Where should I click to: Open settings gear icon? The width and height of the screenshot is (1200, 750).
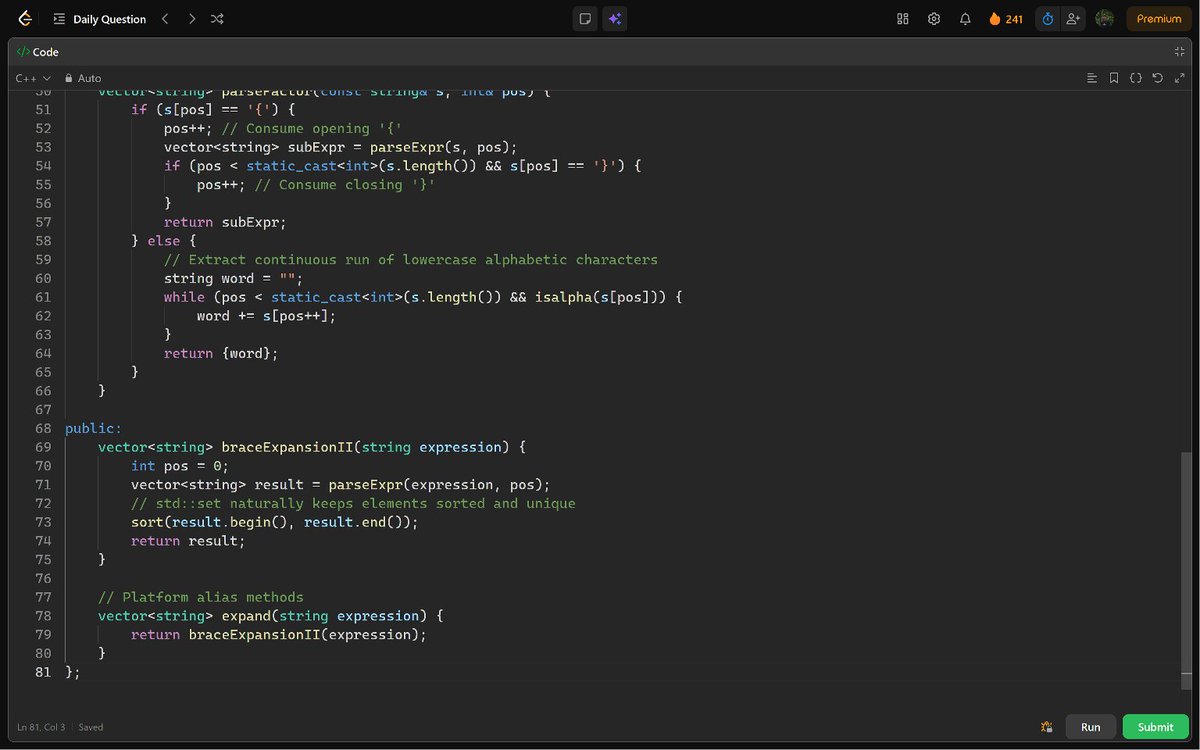pyautogui.click(x=934, y=19)
